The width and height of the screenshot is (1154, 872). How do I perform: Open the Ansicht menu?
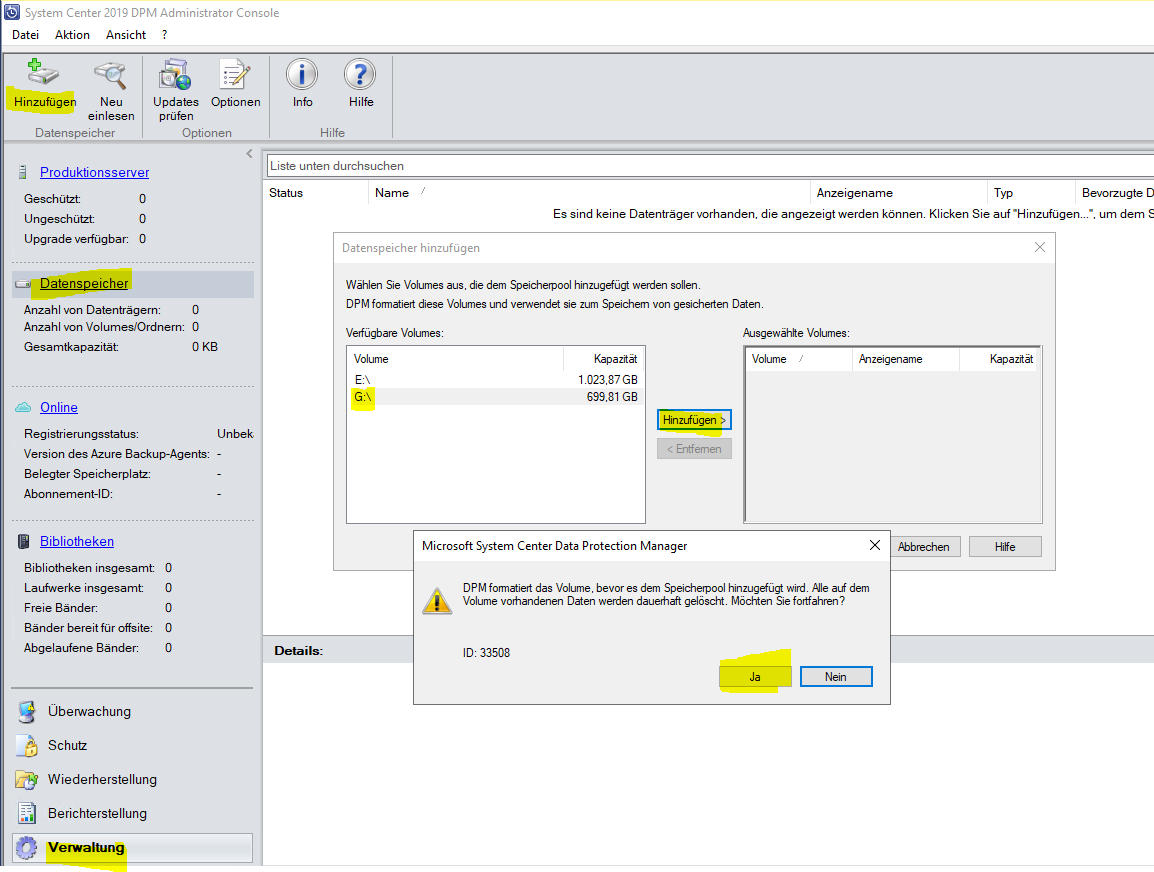click(x=126, y=35)
